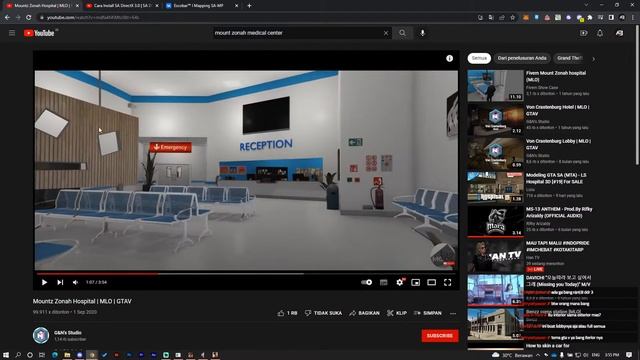This screenshot has height=360, width=640.
Task: Like the video
Action: click(287, 313)
